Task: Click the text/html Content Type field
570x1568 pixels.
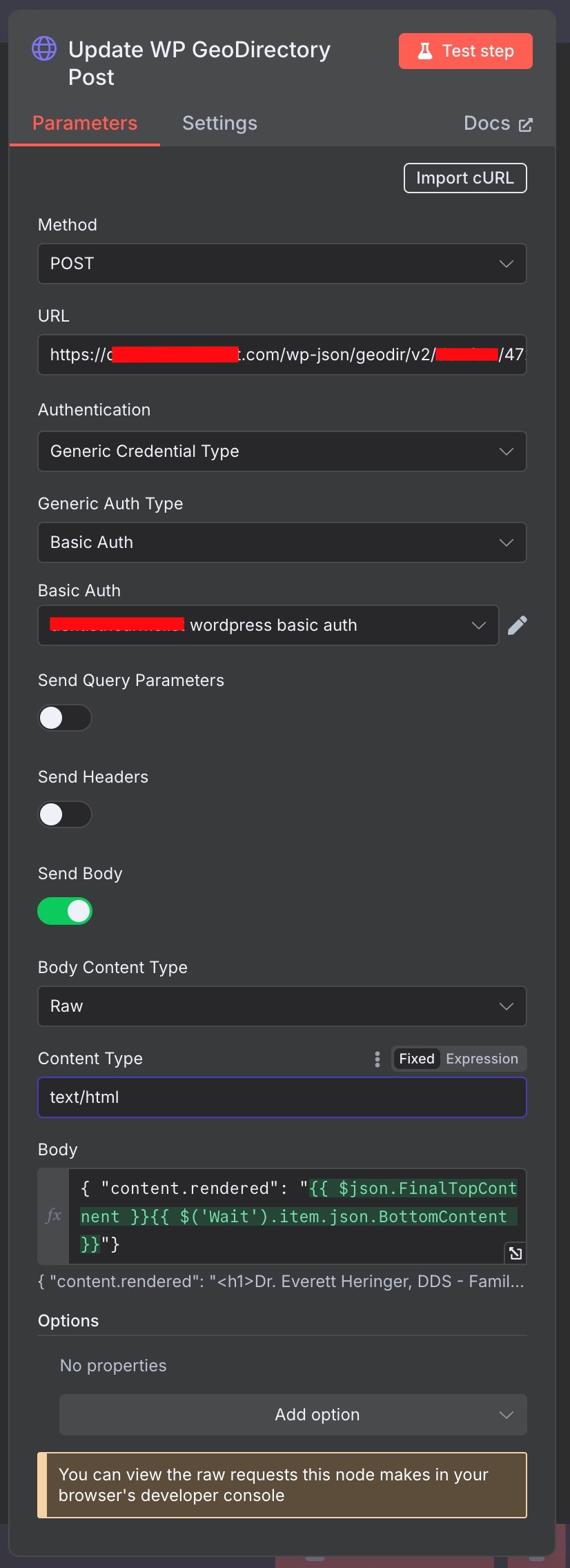Action: tap(282, 1097)
